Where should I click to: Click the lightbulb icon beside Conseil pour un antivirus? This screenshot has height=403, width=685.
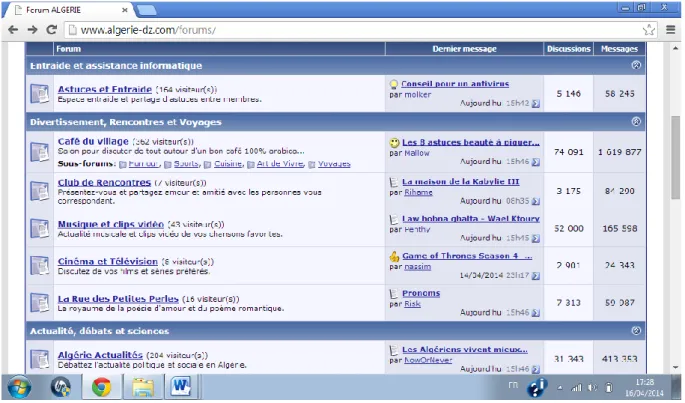click(x=394, y=84)
